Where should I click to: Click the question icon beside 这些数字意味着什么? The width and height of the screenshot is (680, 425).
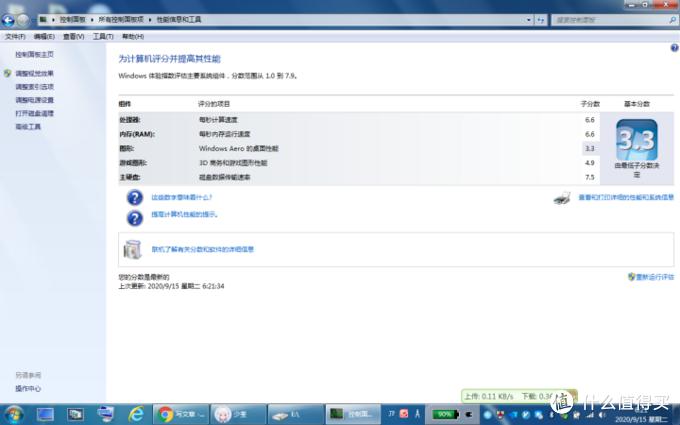pos(135,197)
